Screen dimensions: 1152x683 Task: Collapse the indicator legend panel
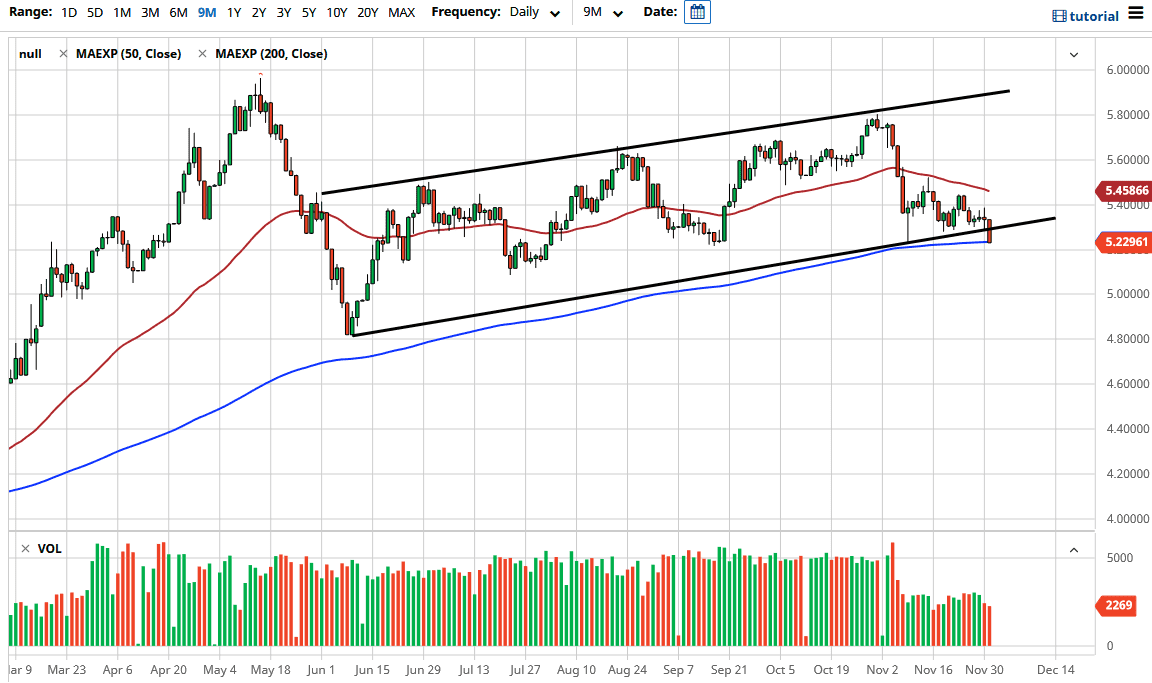[1072, 52]
